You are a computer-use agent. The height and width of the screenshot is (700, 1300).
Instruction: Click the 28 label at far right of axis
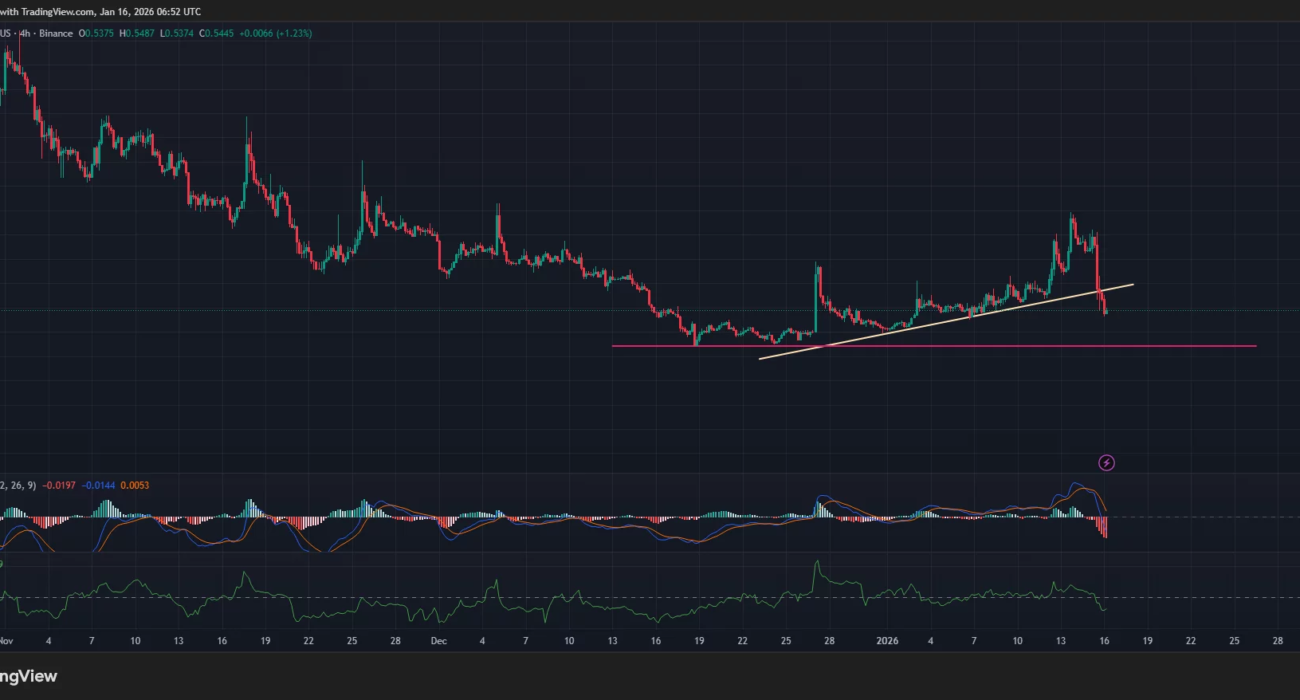click(1277, 640)
